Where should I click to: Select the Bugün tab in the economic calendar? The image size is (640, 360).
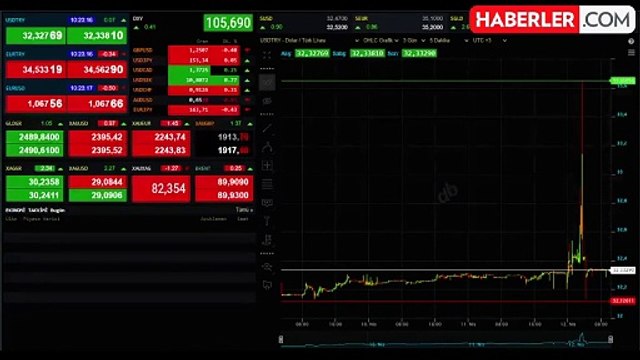(x=58, y=210)
